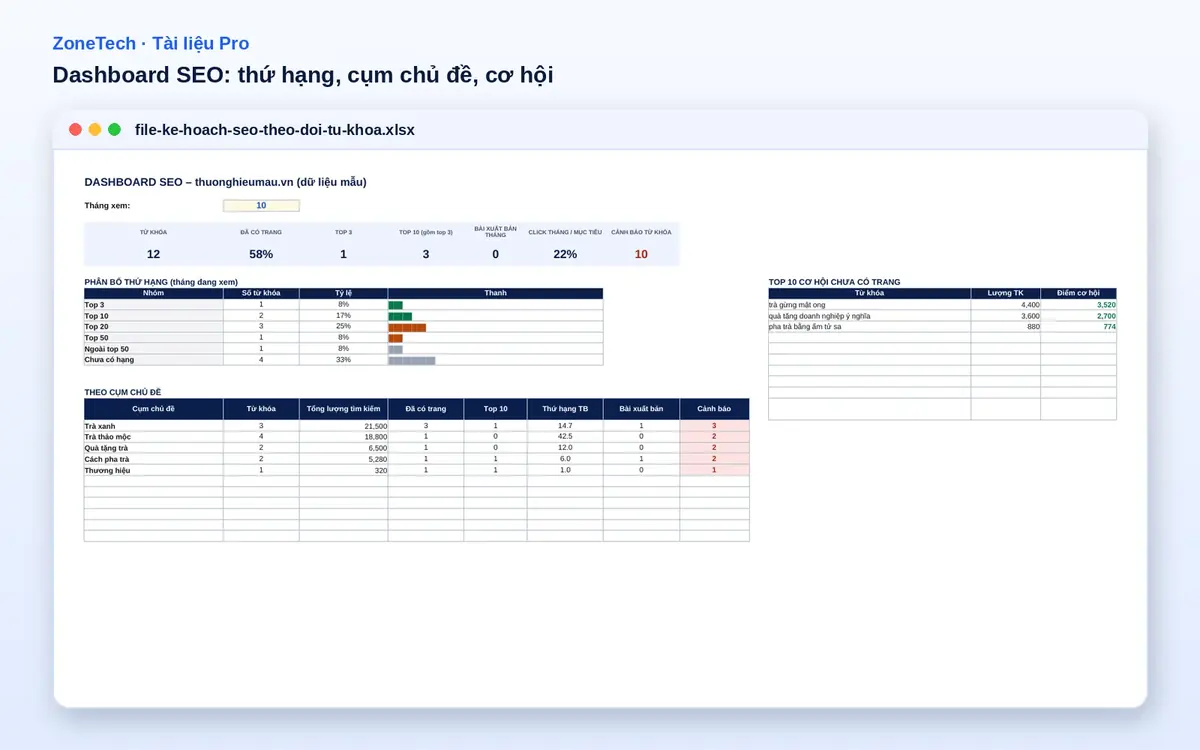Click the search volume cell 4,400

(x=1005, y=304)
